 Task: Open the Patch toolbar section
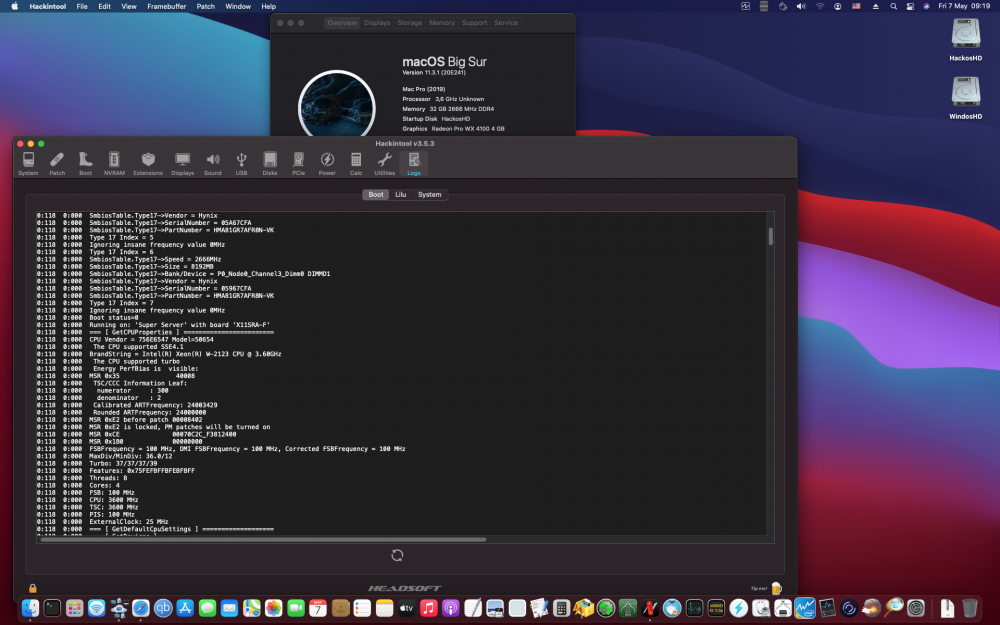pos(57,163)
